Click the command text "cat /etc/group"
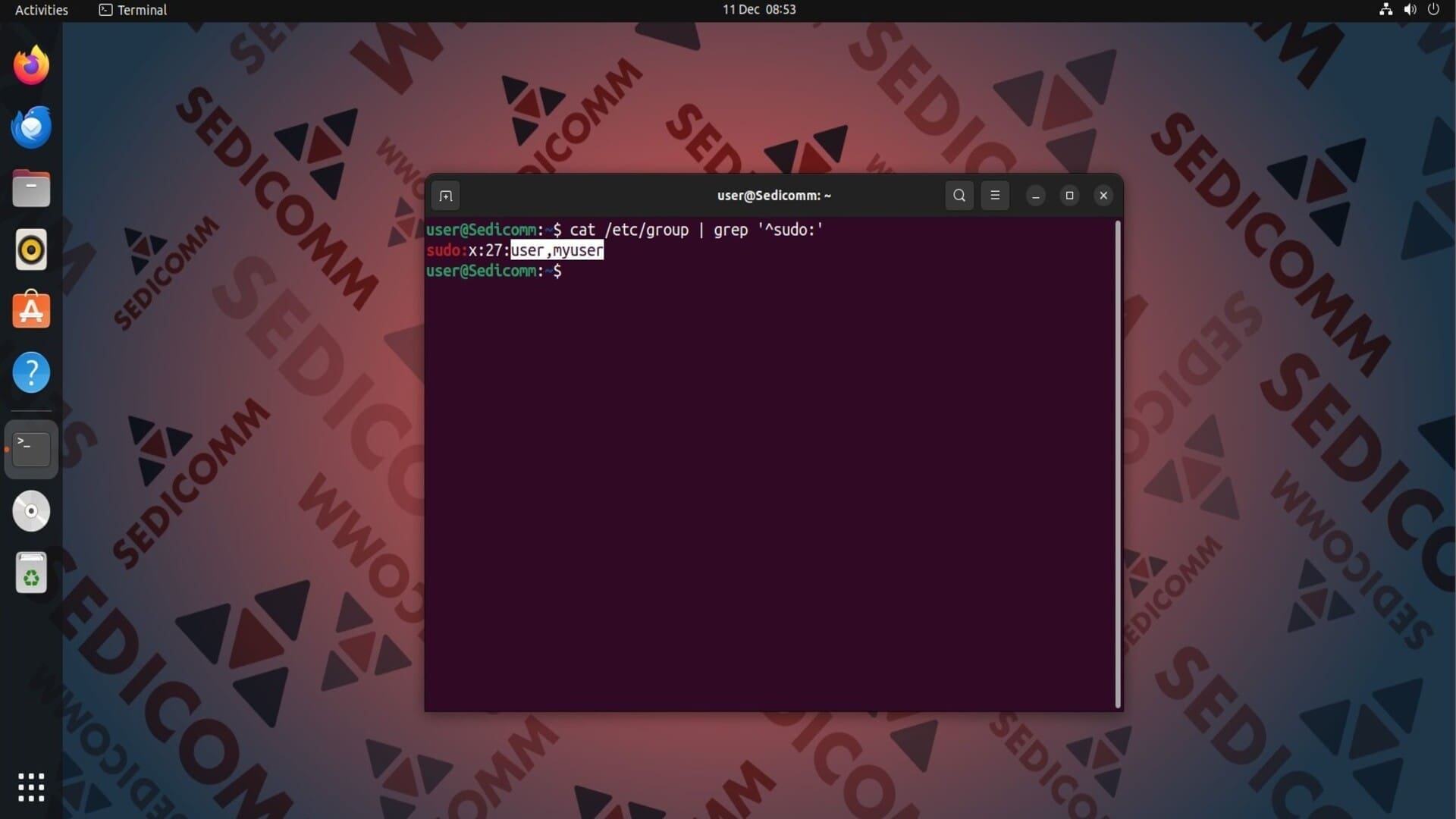The width and height of the screenshot is (1456, 819). pyautogui.click(x=629, y=230)
